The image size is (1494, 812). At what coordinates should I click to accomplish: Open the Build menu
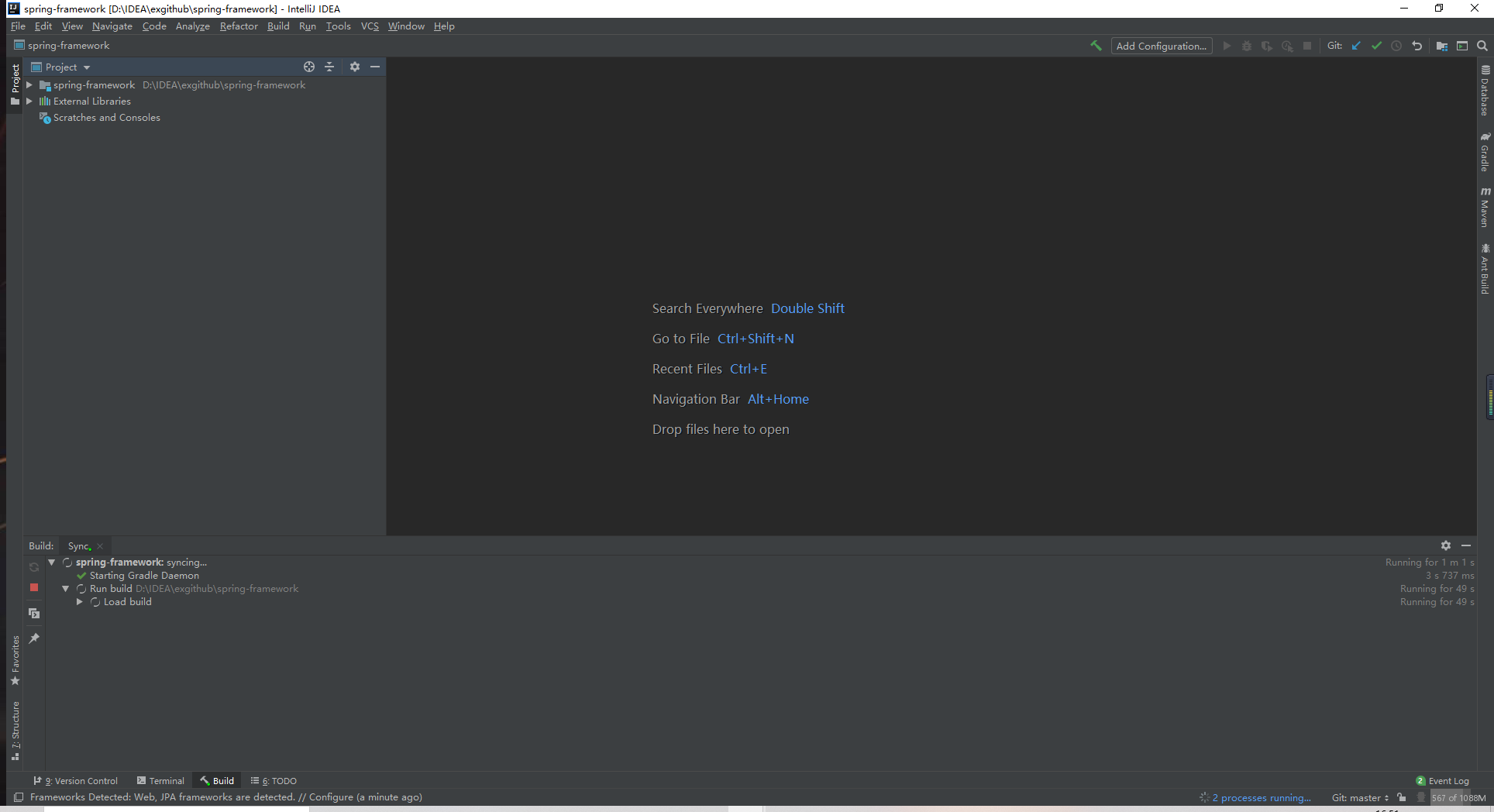click(x=278, y=26)
